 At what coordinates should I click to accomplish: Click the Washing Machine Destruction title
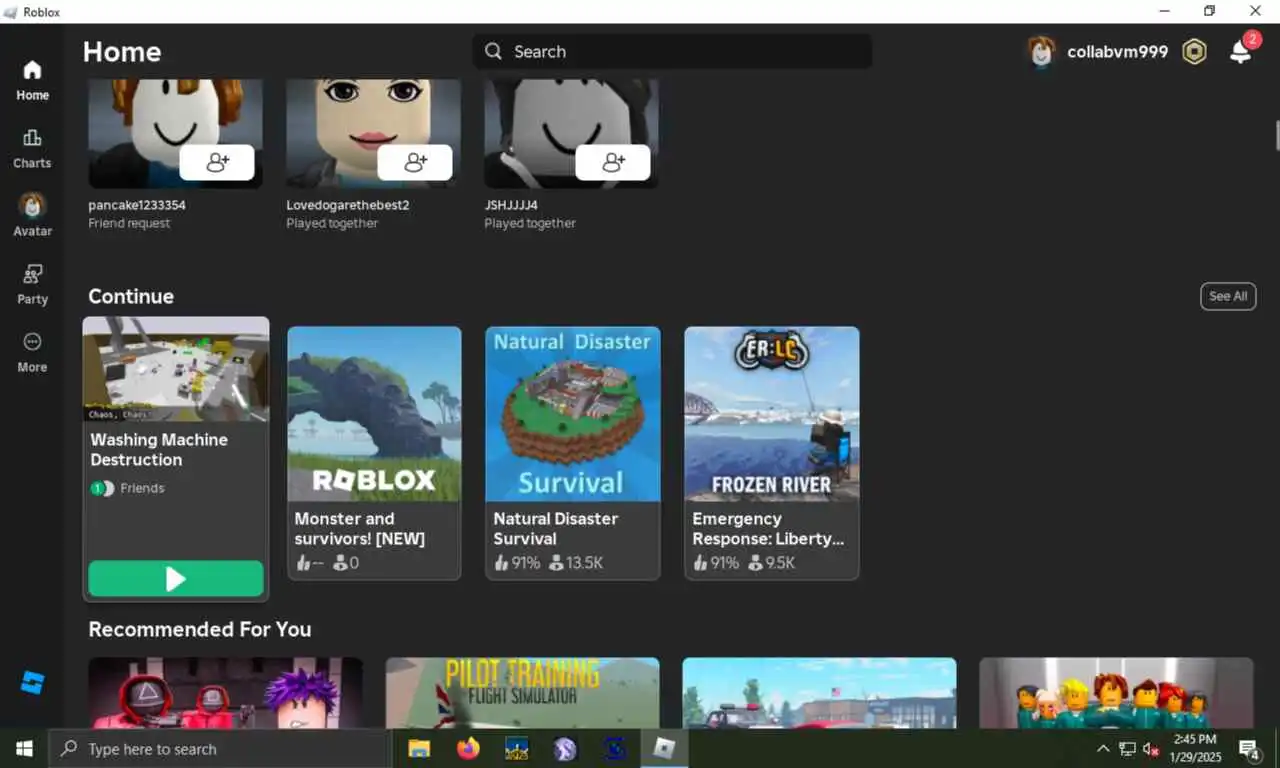point(159,450)
